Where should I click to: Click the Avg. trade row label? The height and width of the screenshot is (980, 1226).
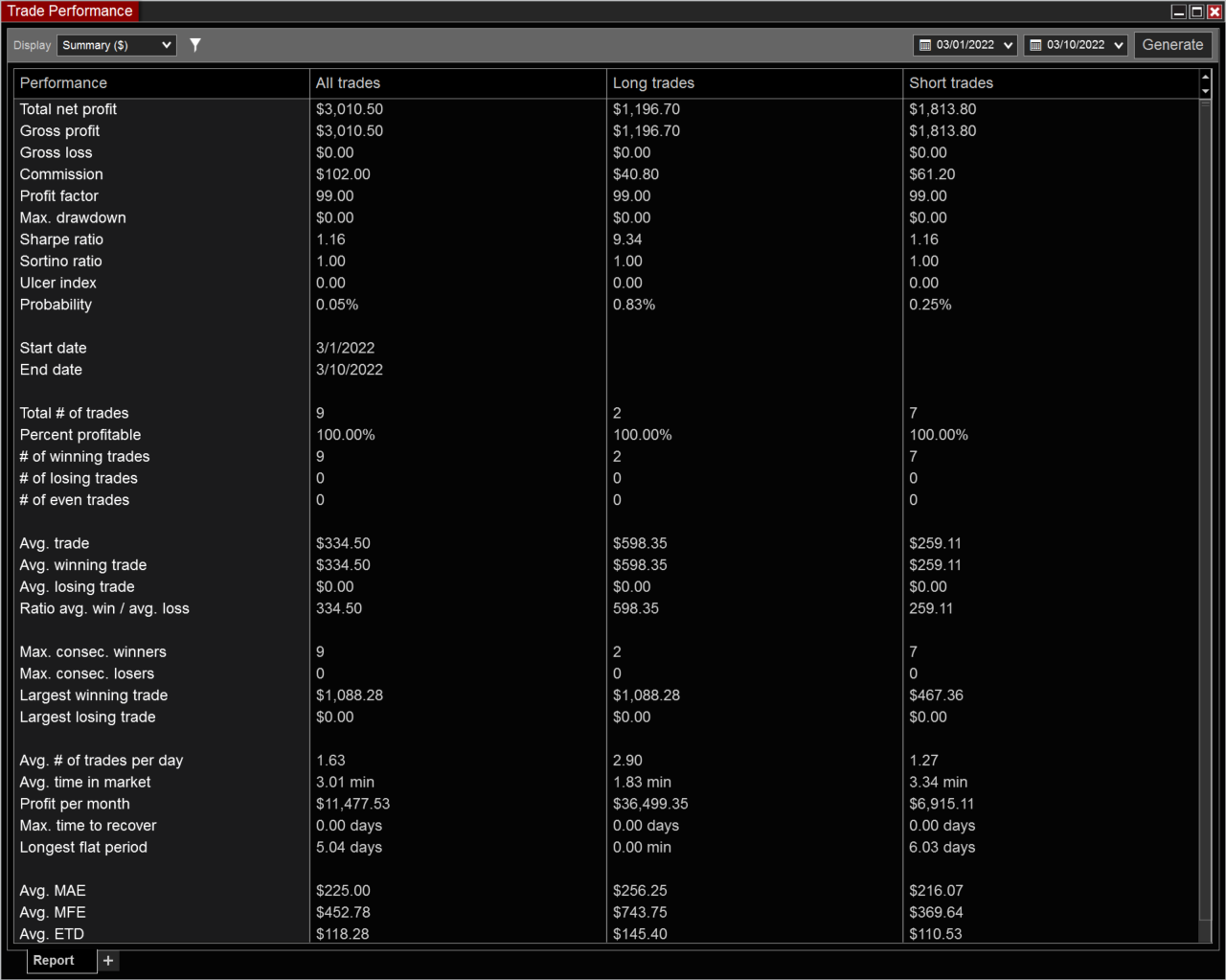click(x=55, y=543)
